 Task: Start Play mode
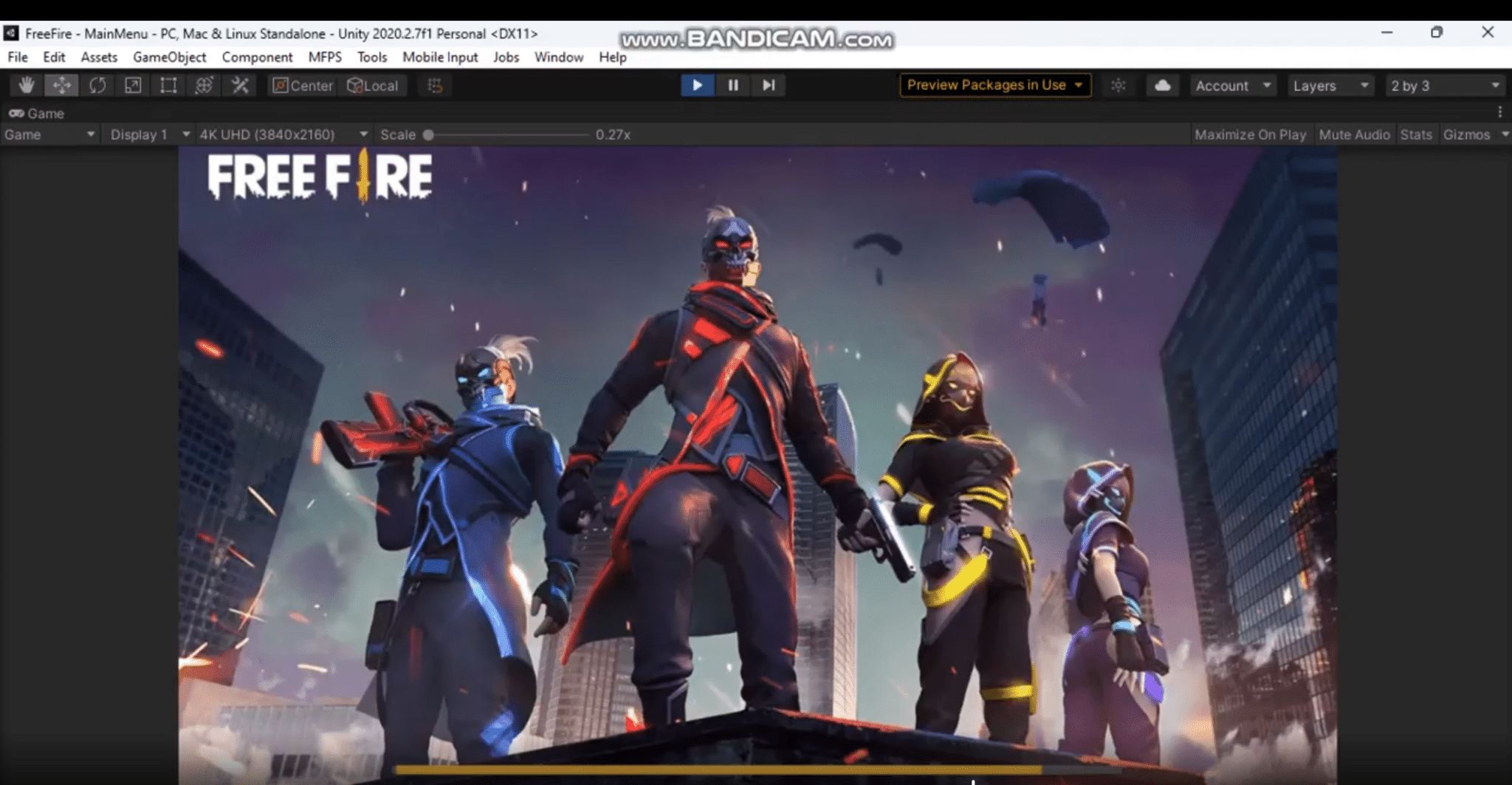697,85
